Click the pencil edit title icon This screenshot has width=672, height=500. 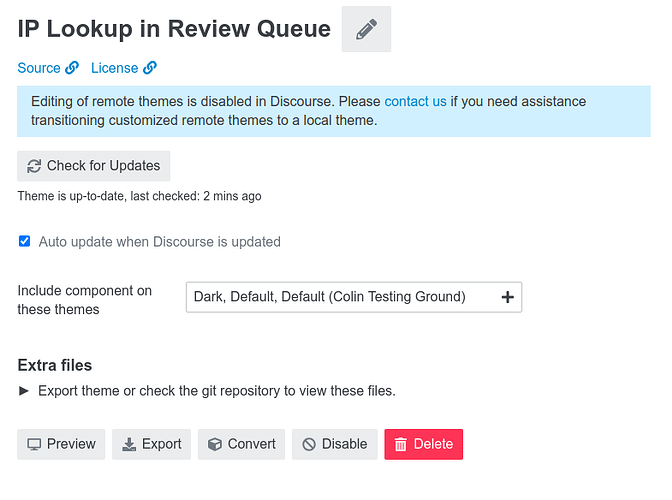tap(366, 29)
